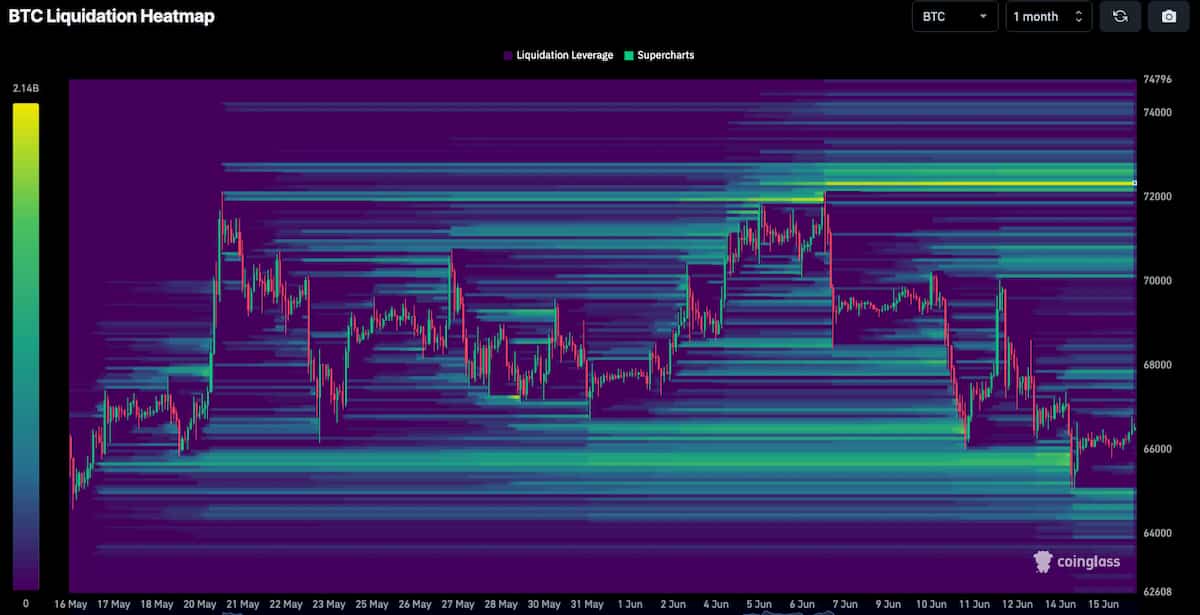This screenshot has width=1200, height=615.
Task: Click the yellow top of the color scale
Action: click(x=25, y=110)
